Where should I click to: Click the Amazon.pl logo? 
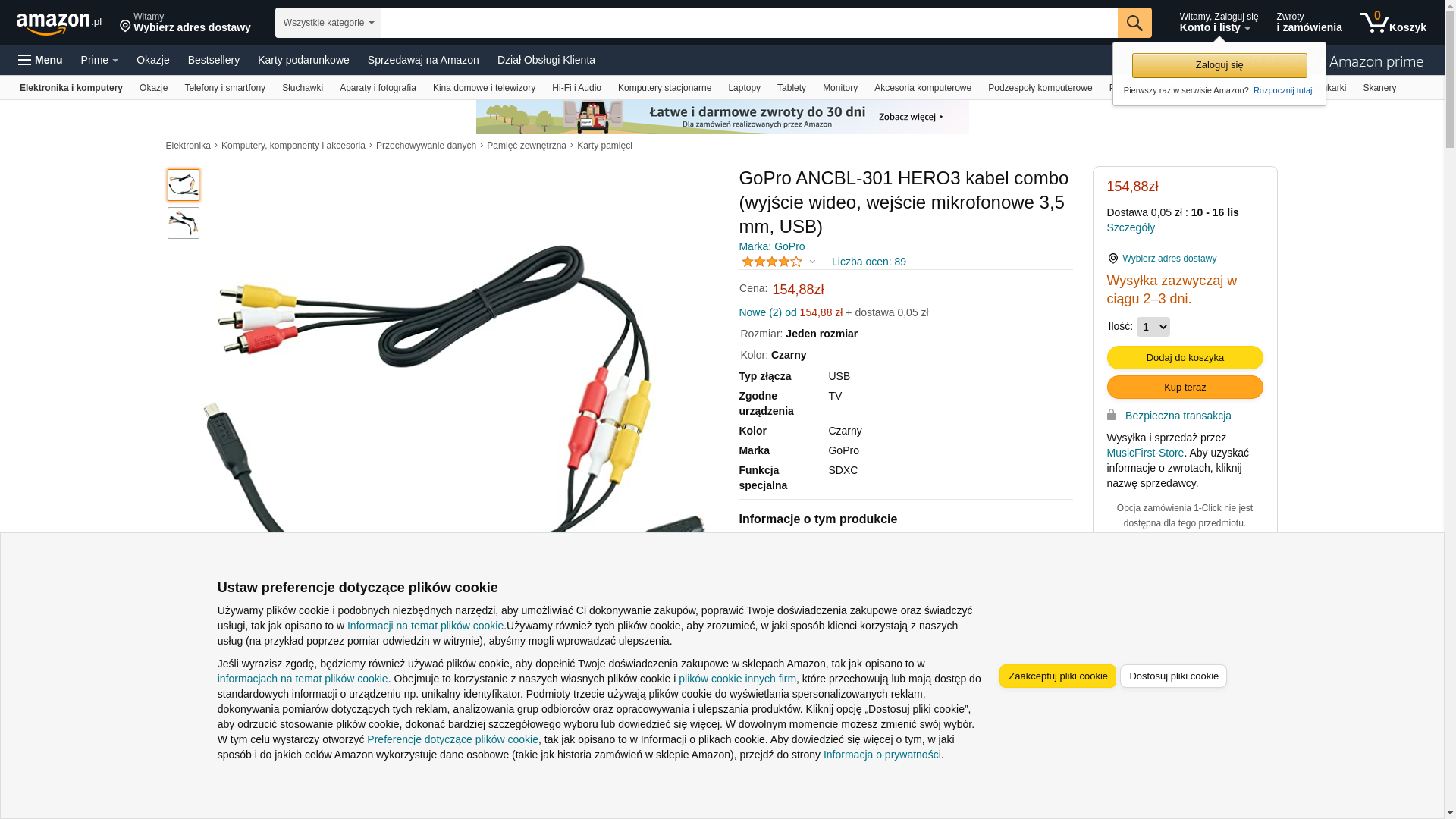tap(59, 24)
